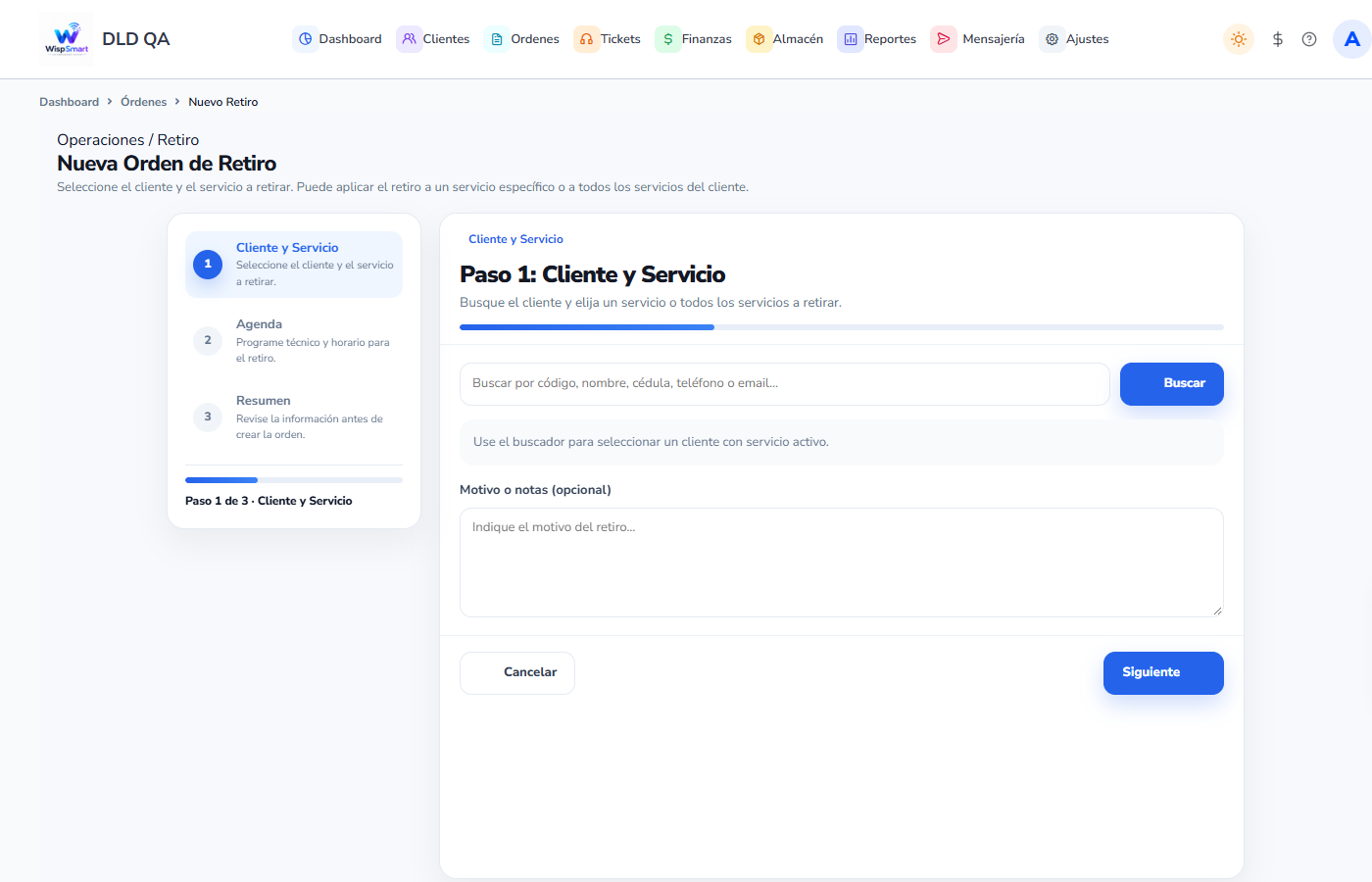Image resolution: width=1372 pixels, height=882 pixels.
Task: Click the dollar sign icon in header
Action: [x=1278, y=39]
